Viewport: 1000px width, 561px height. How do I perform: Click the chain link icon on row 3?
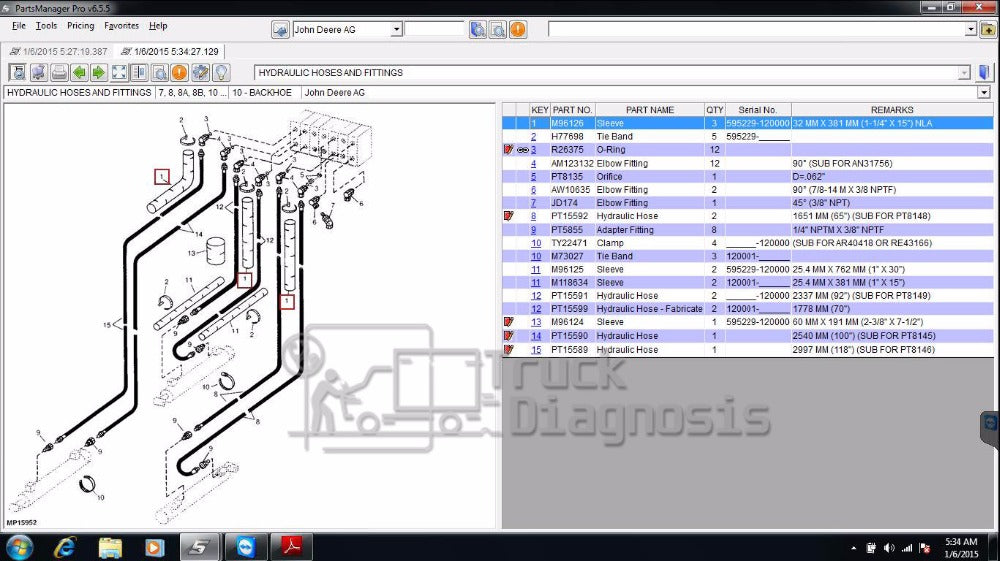[x=521, y=150]
